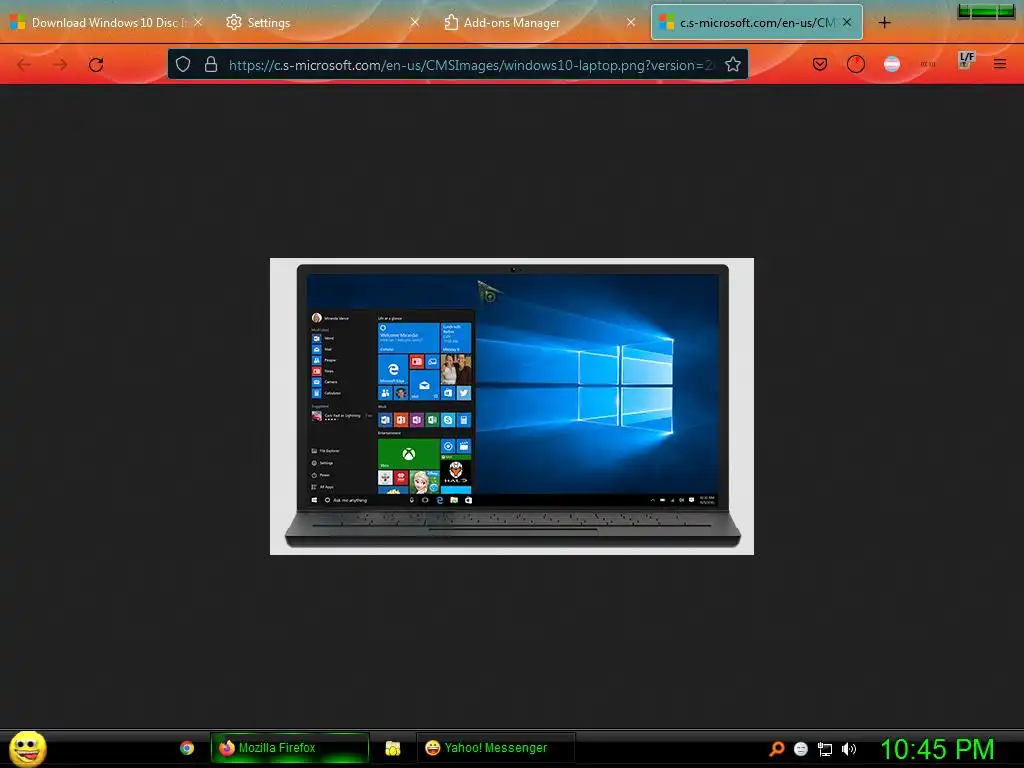The height and width of the screenshot is (768, 1024).
Task: Open the L/F extension button
Action: [966, 61]
